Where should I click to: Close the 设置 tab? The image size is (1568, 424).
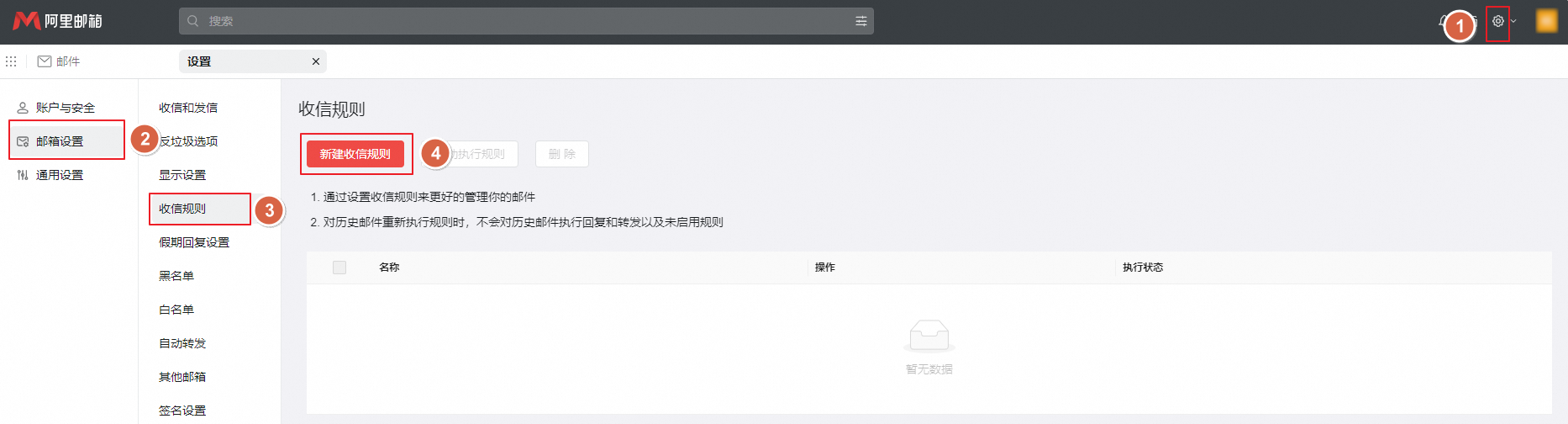(316, 61)
